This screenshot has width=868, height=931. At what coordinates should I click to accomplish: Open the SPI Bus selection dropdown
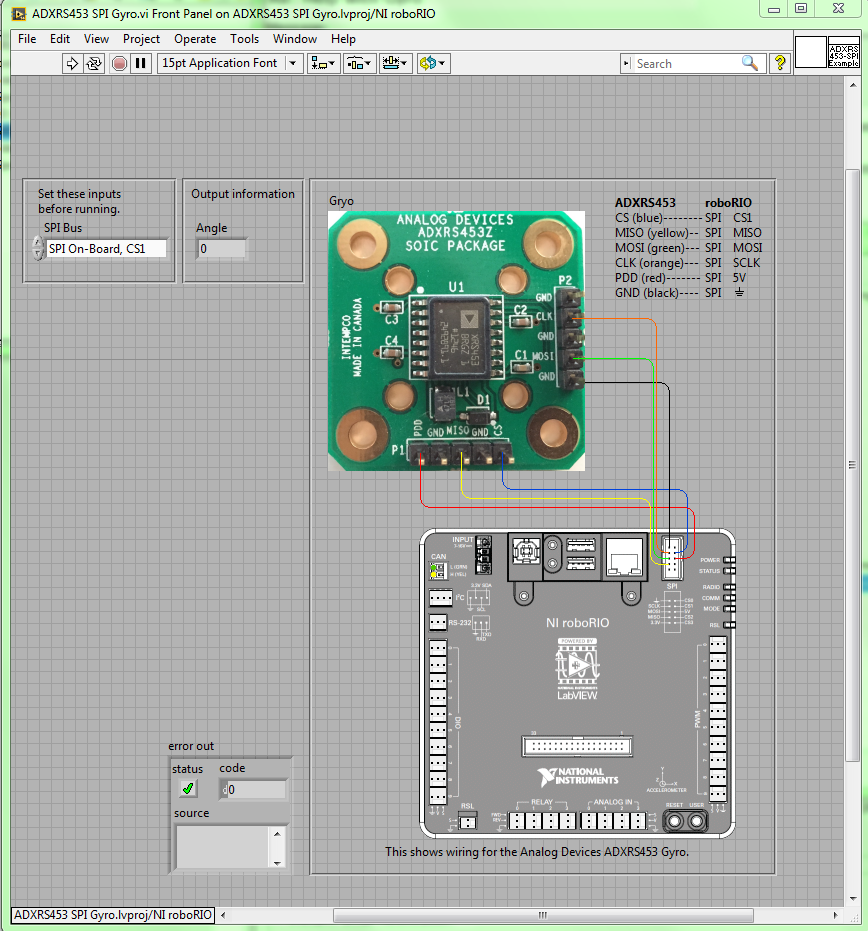coord(105,248)
